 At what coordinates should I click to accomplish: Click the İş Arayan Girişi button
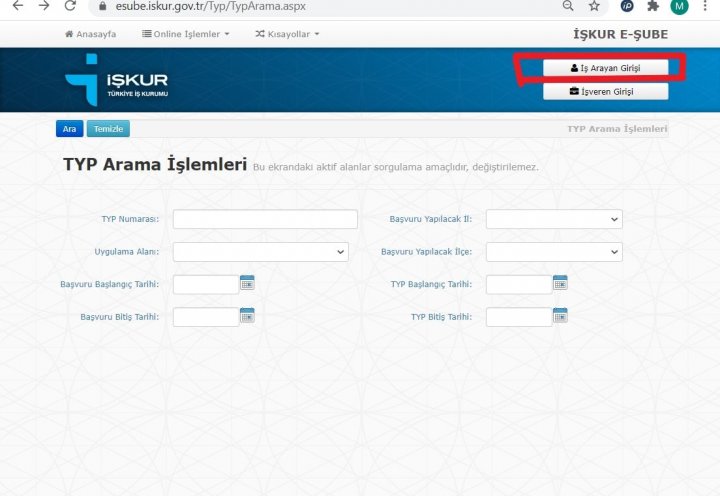[x=606, y=68]
